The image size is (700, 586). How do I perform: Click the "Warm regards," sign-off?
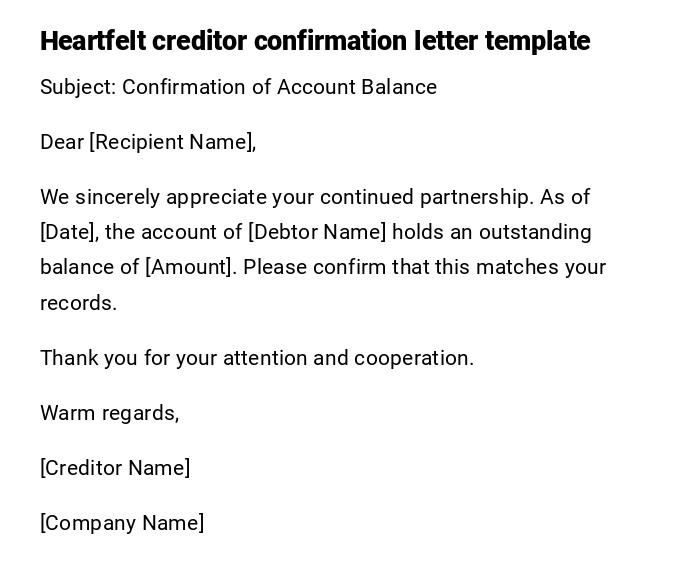109,413
